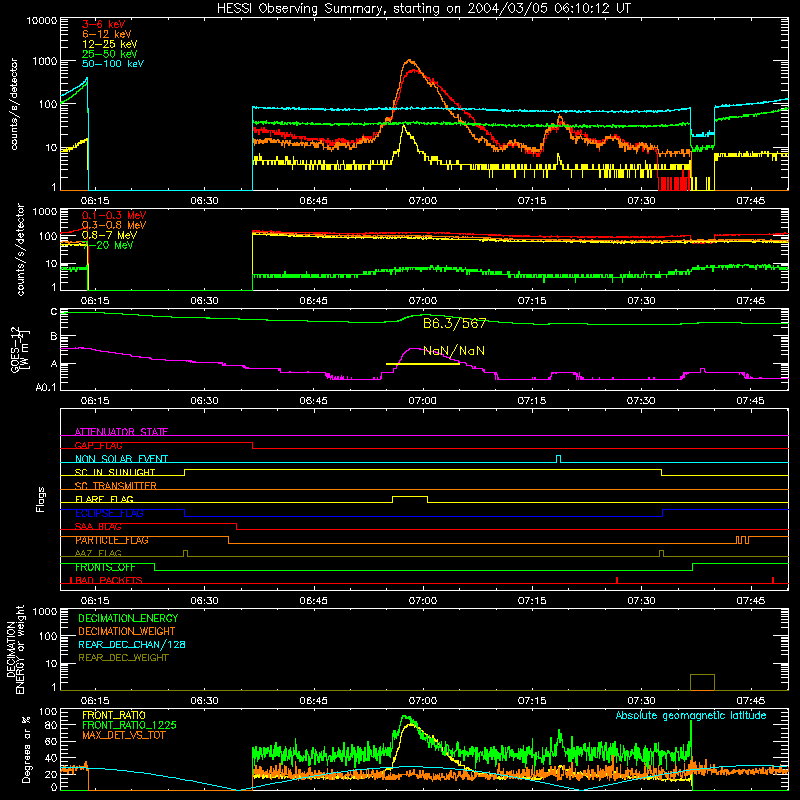
Task: Click the DECIMATION ENERGY or weight axis title
Action: pos(15,649)
